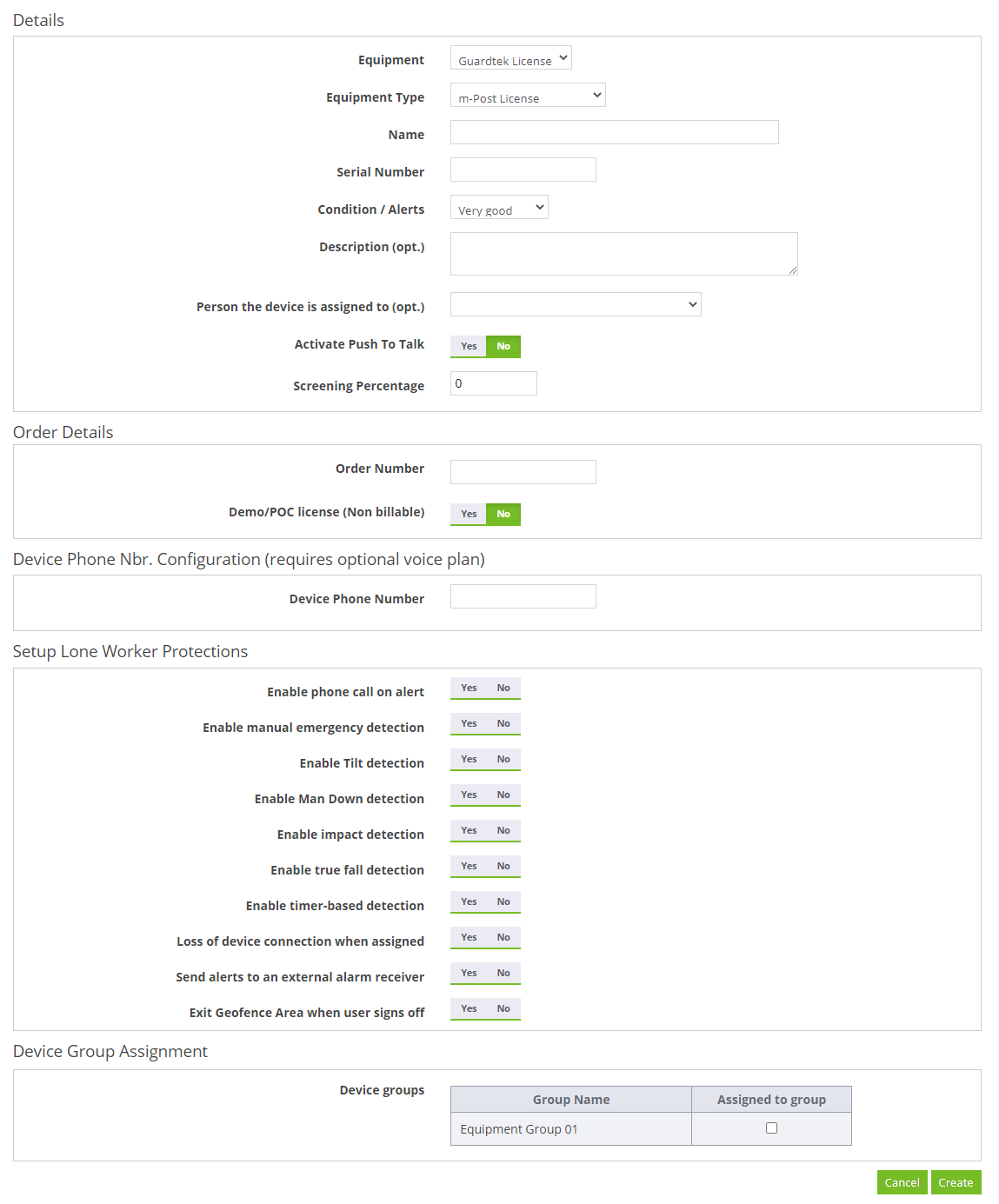The height and width of the screenshot is (1204, 999).
Task: Enable Tilt detection
Action: (469, 759)
